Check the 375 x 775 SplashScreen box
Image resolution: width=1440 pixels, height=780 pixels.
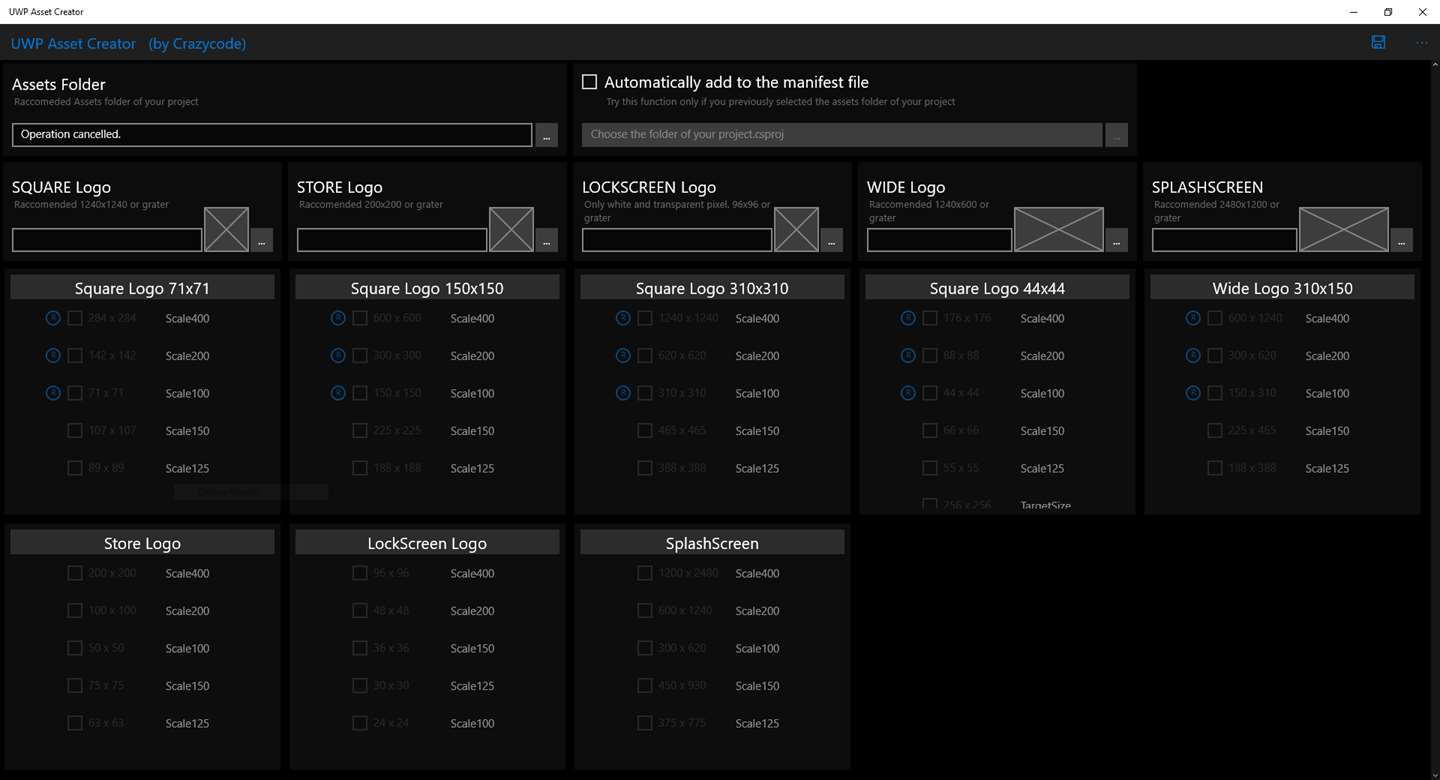[645, 723]
